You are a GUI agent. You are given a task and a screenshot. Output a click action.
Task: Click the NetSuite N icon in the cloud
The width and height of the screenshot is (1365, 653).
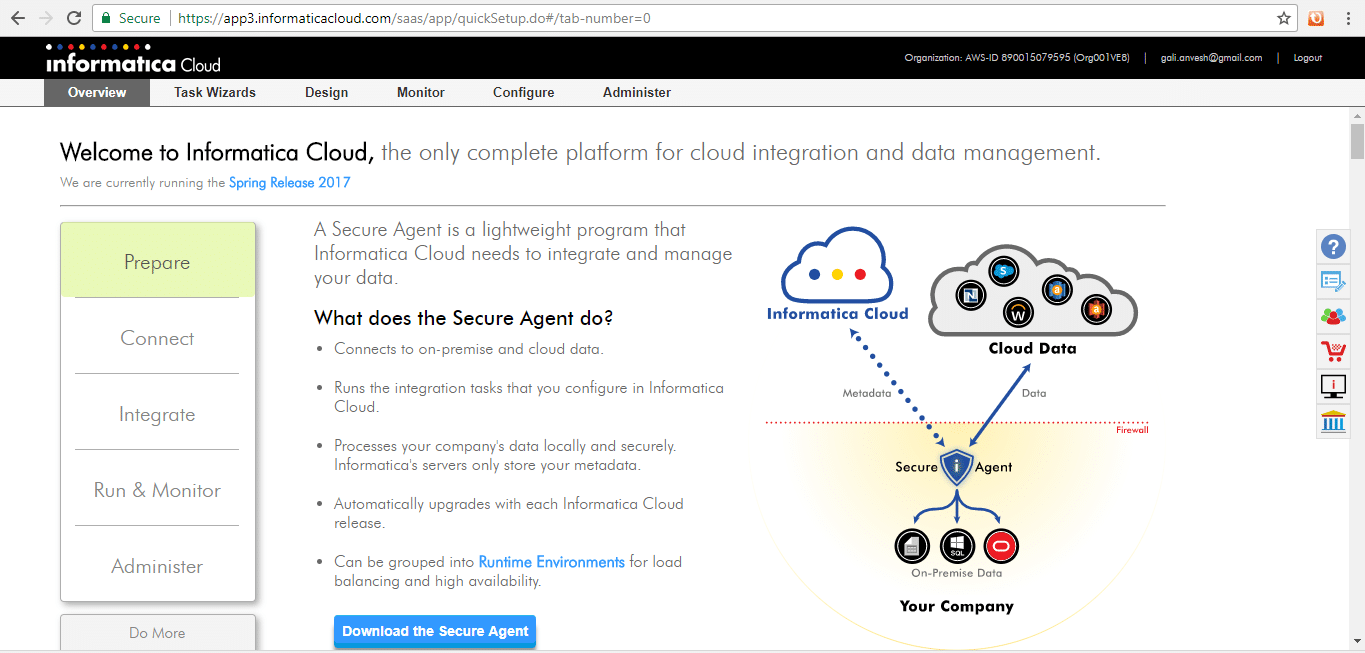pyautogui.click(x=970, y=295)
